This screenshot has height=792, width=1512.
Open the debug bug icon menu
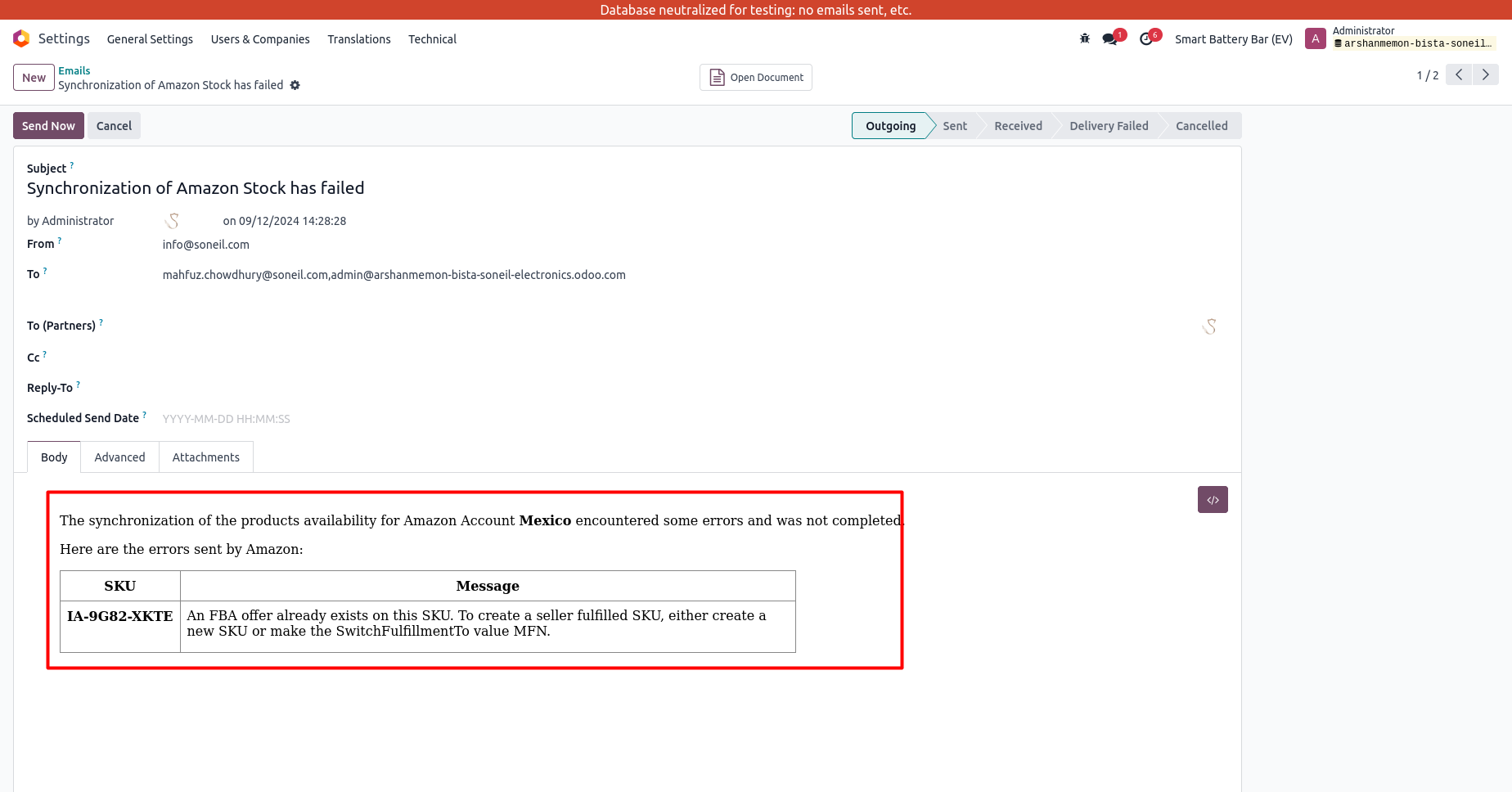1085,38
